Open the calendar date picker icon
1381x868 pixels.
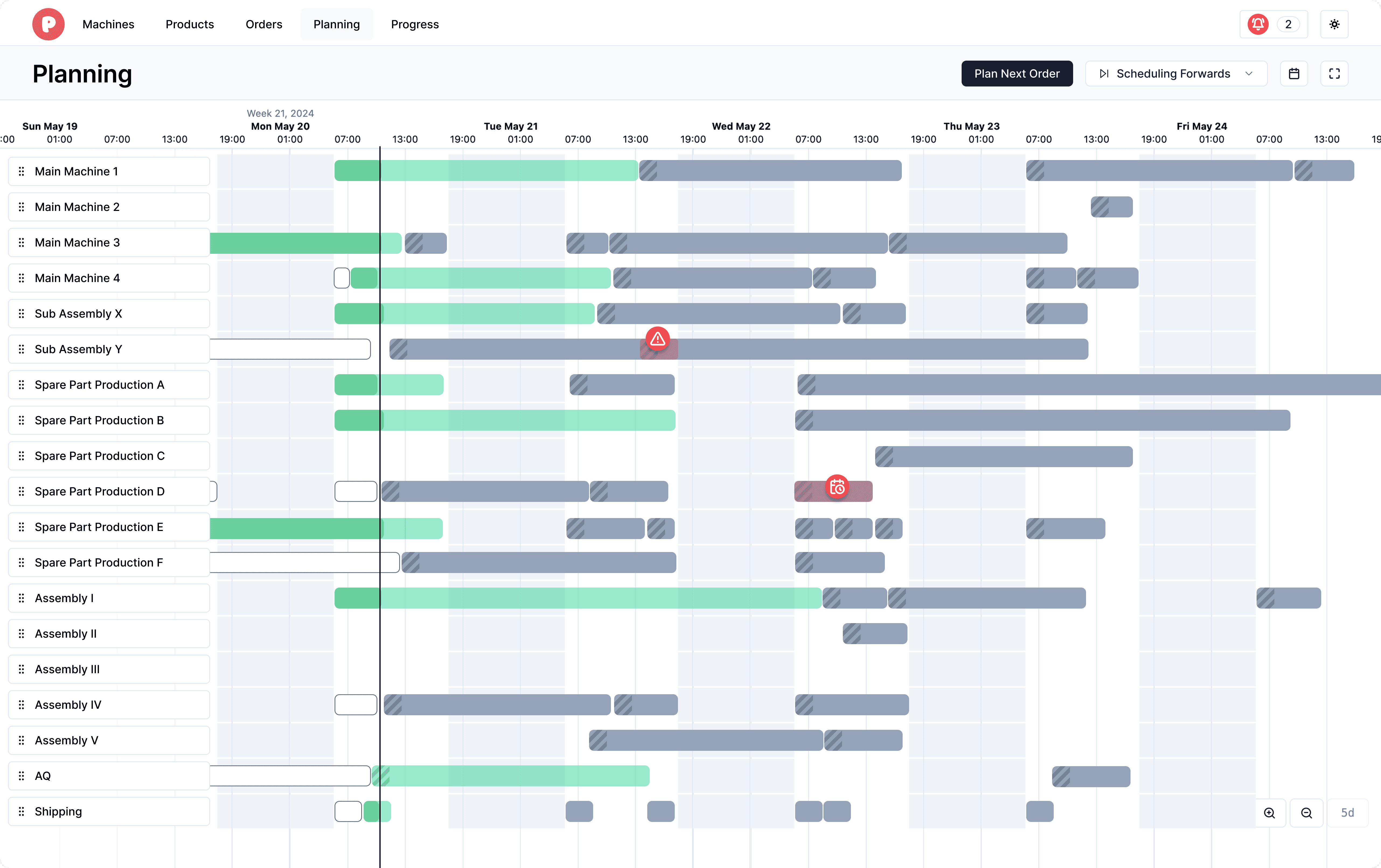click(x=1294, y=74)
